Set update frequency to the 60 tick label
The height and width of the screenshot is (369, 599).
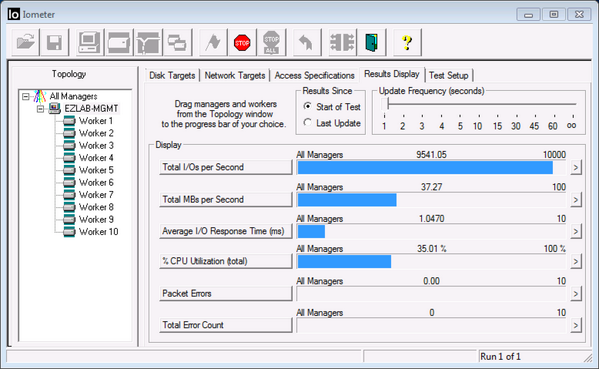[552, 126]
